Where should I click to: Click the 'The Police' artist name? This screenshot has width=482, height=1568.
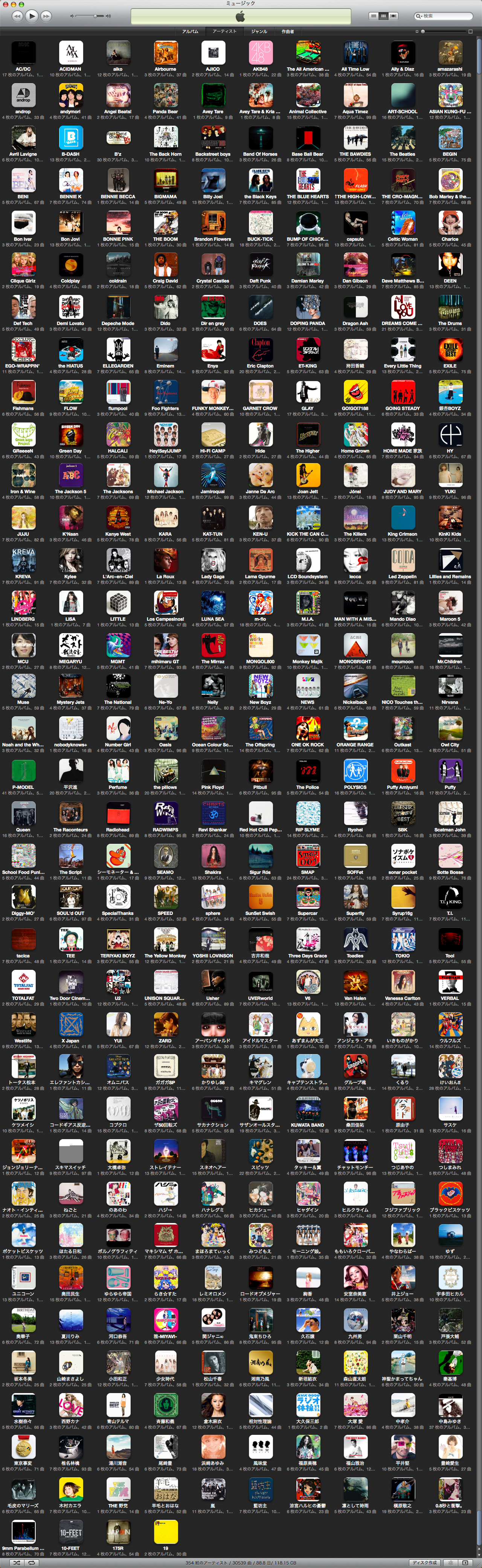[x=308, y=787]
